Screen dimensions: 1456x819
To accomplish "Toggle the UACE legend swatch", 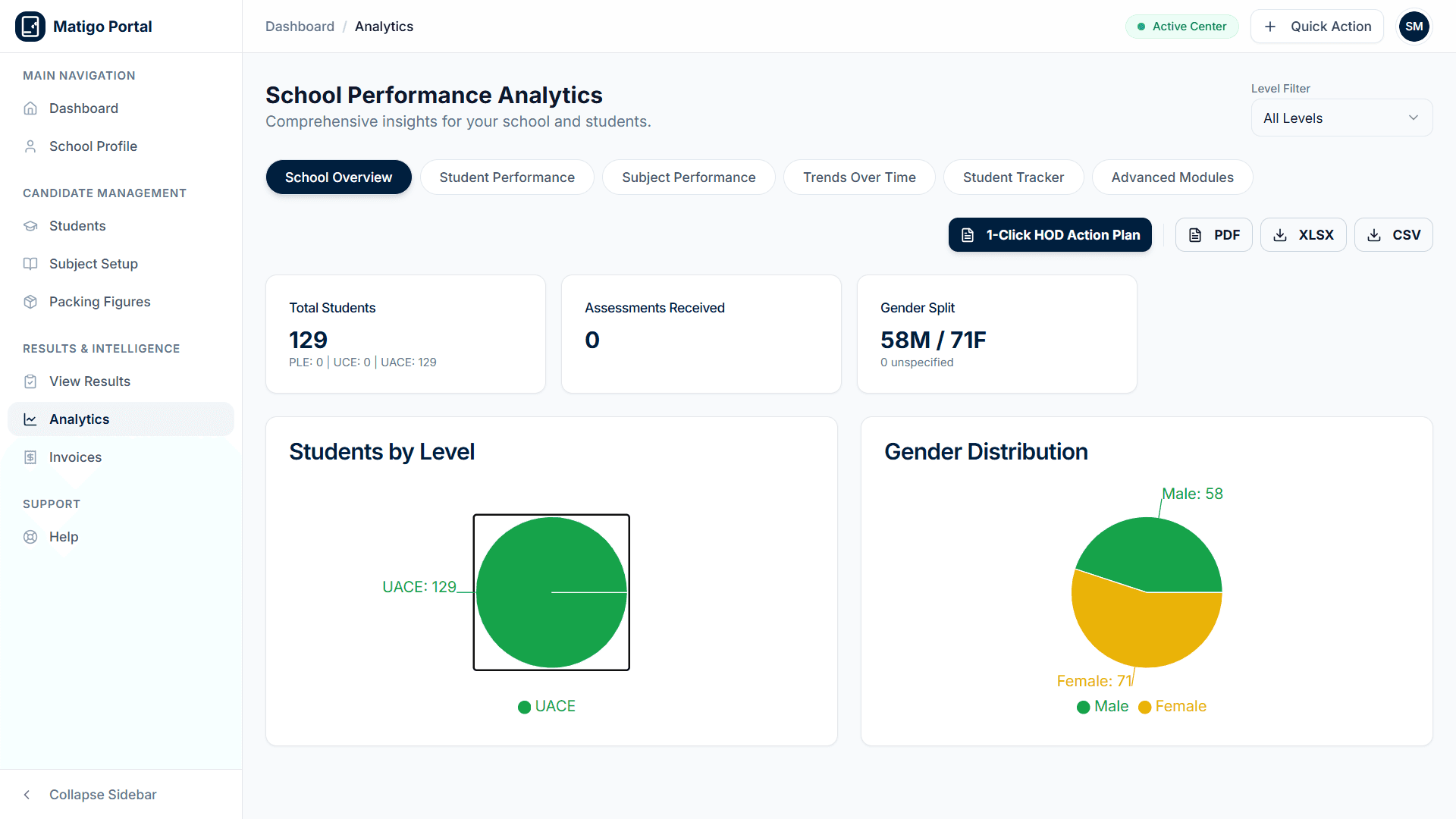I will (x=524, y=708).
